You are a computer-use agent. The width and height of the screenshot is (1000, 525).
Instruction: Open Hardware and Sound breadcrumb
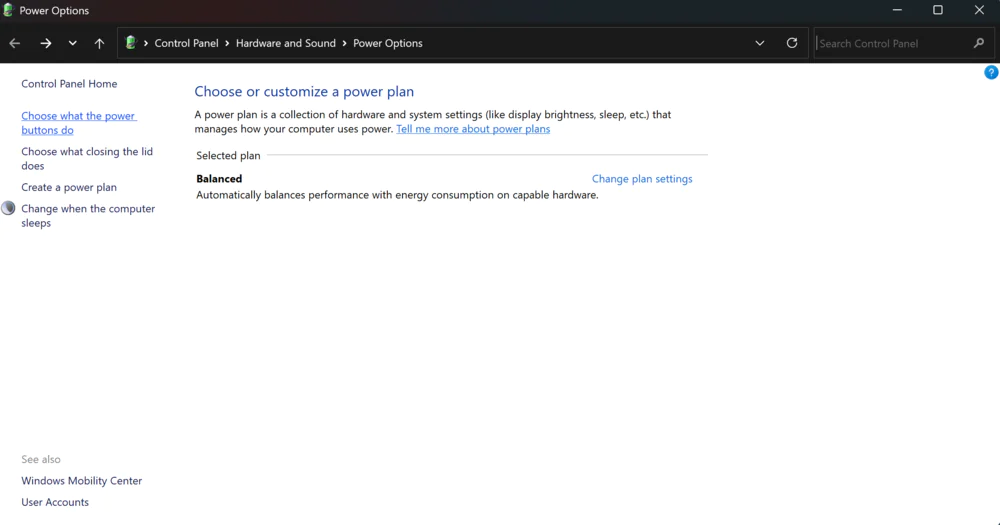pyautogui.click(x=286, y=43)
